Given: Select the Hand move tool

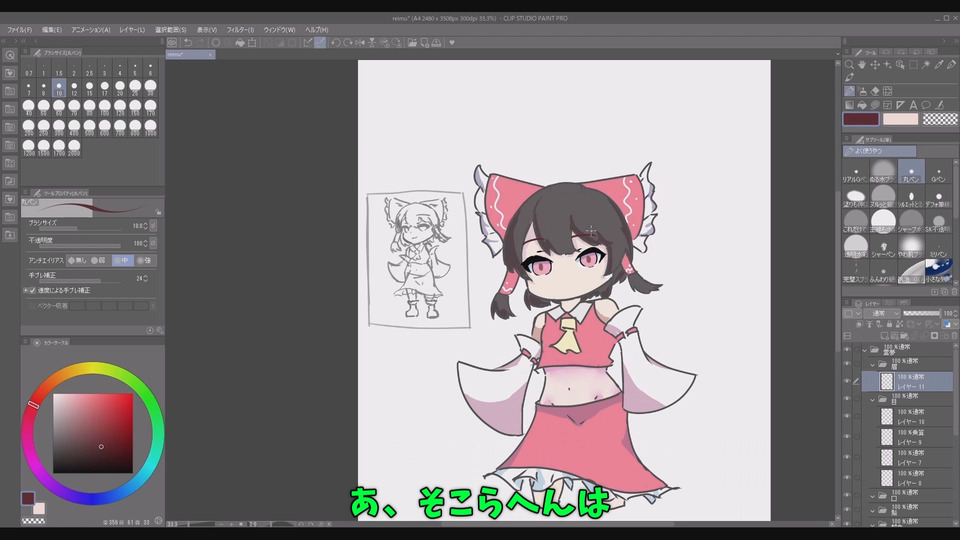Looking at the screenshot, I should [862, 64].
